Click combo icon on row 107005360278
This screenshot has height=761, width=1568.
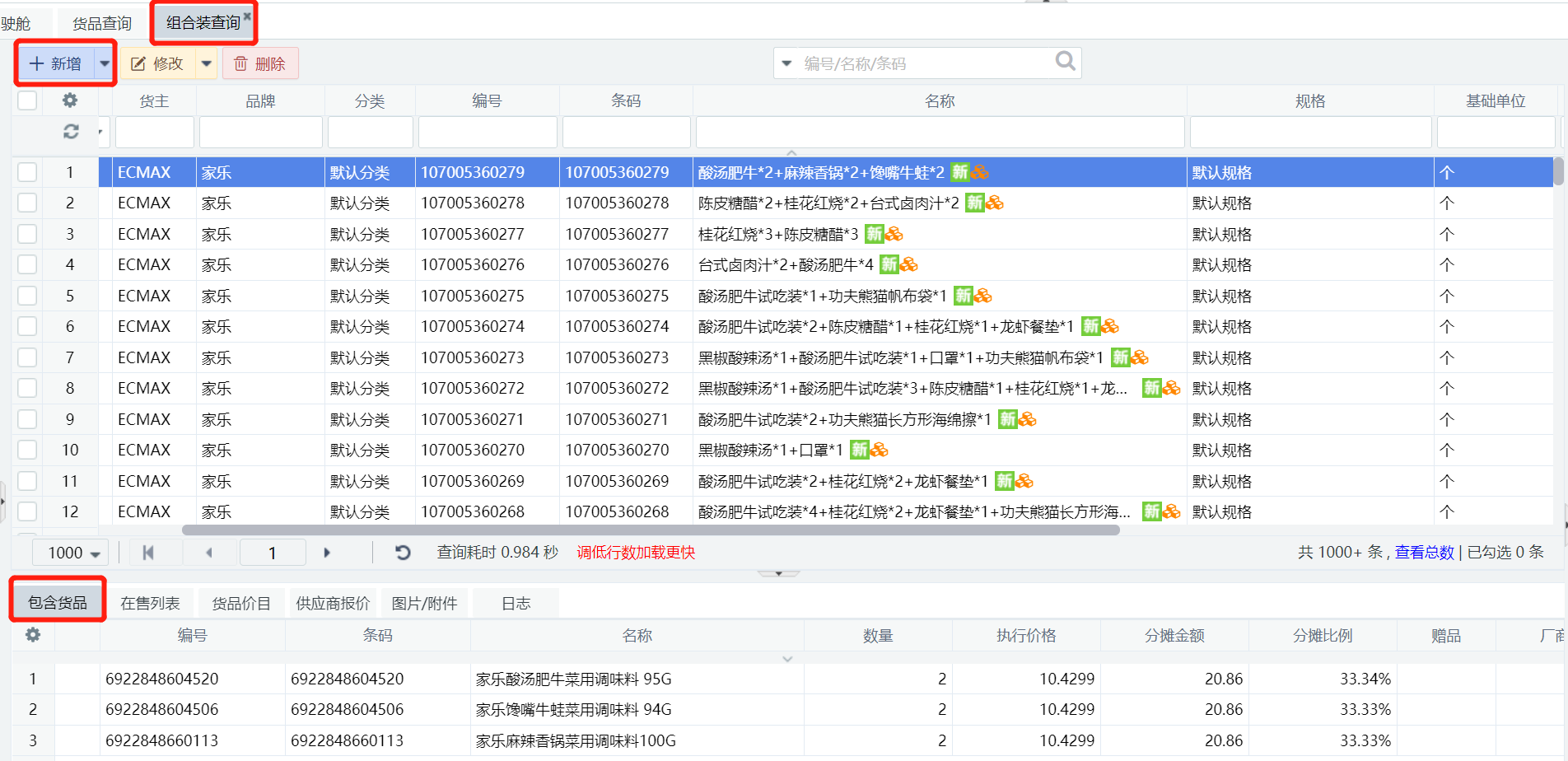[x=994, y=203]
